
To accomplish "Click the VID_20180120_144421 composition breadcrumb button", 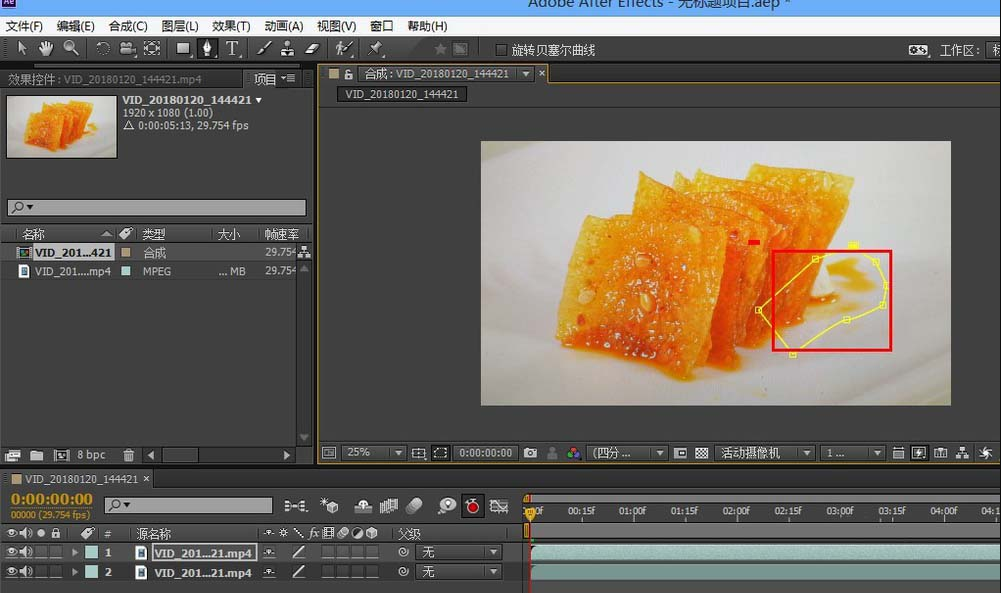I will (402, 94).
